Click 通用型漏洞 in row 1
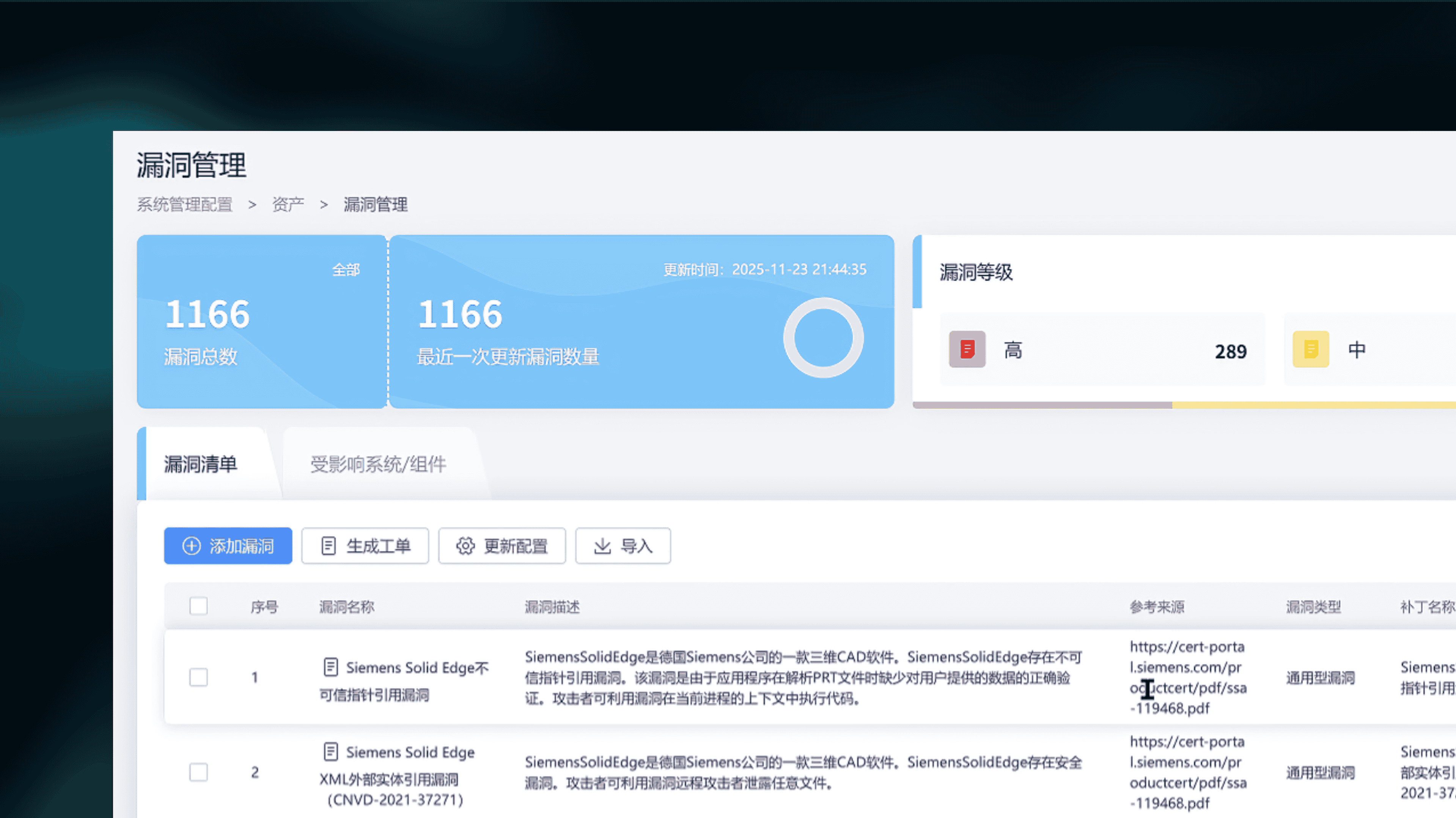 [x=1320, y=678]
